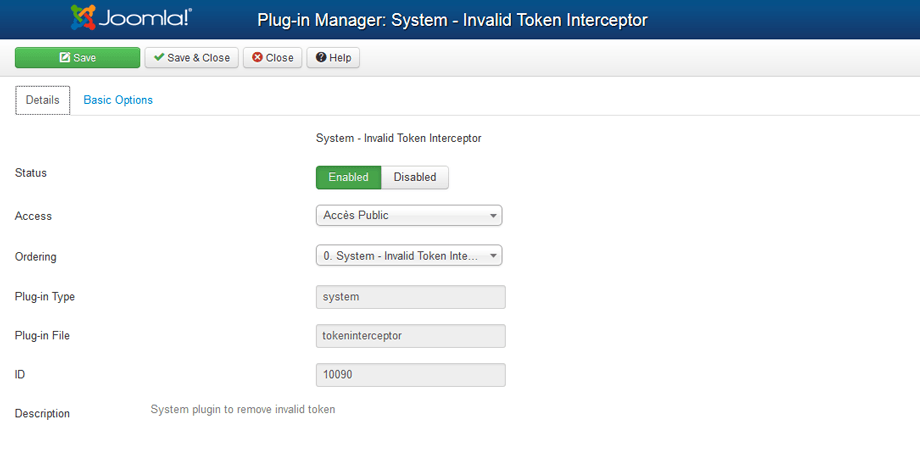Image resolution: width=920 pixels, height=461 pixels.
Task: Click the Access dropdown arrow
Action: (x=493, y=216)
